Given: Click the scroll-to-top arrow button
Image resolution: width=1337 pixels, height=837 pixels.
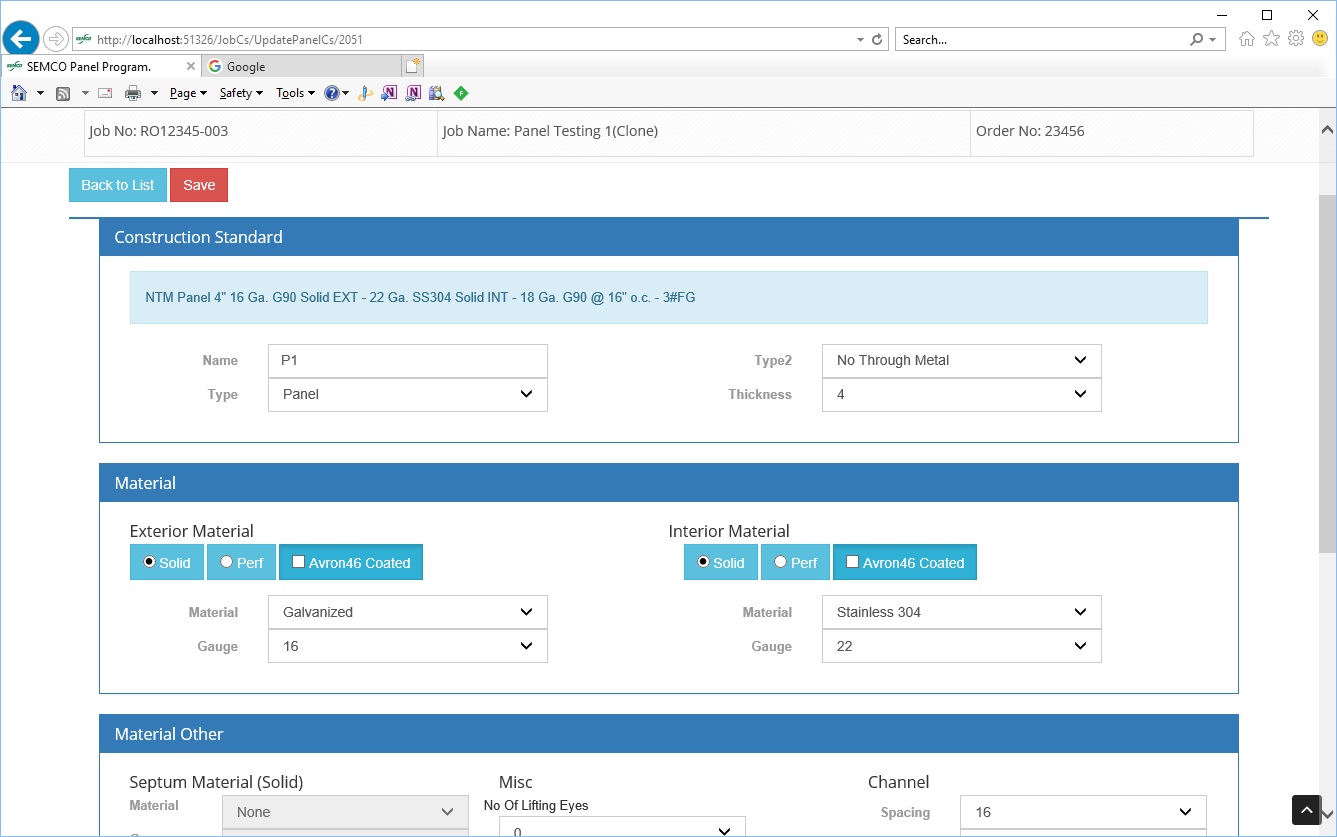Looking at the screenshot, I should tap(1306, 809).
